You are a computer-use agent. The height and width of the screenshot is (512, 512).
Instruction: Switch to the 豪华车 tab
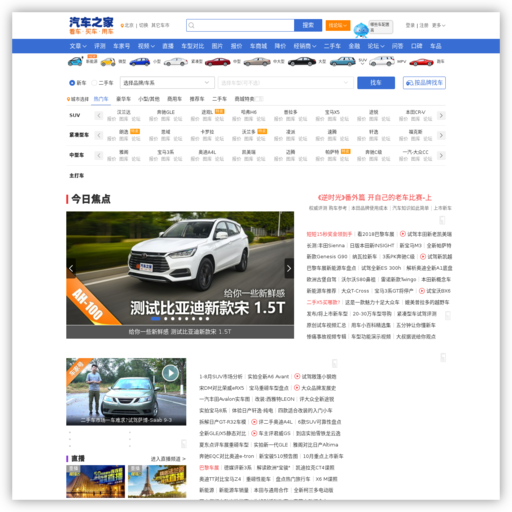tap(123, 99)
